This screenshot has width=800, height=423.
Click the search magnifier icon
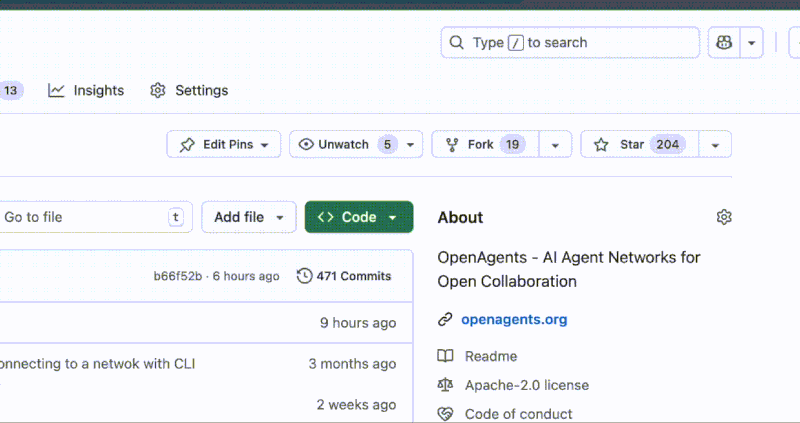pyautogui.click(x=457, y=43)
